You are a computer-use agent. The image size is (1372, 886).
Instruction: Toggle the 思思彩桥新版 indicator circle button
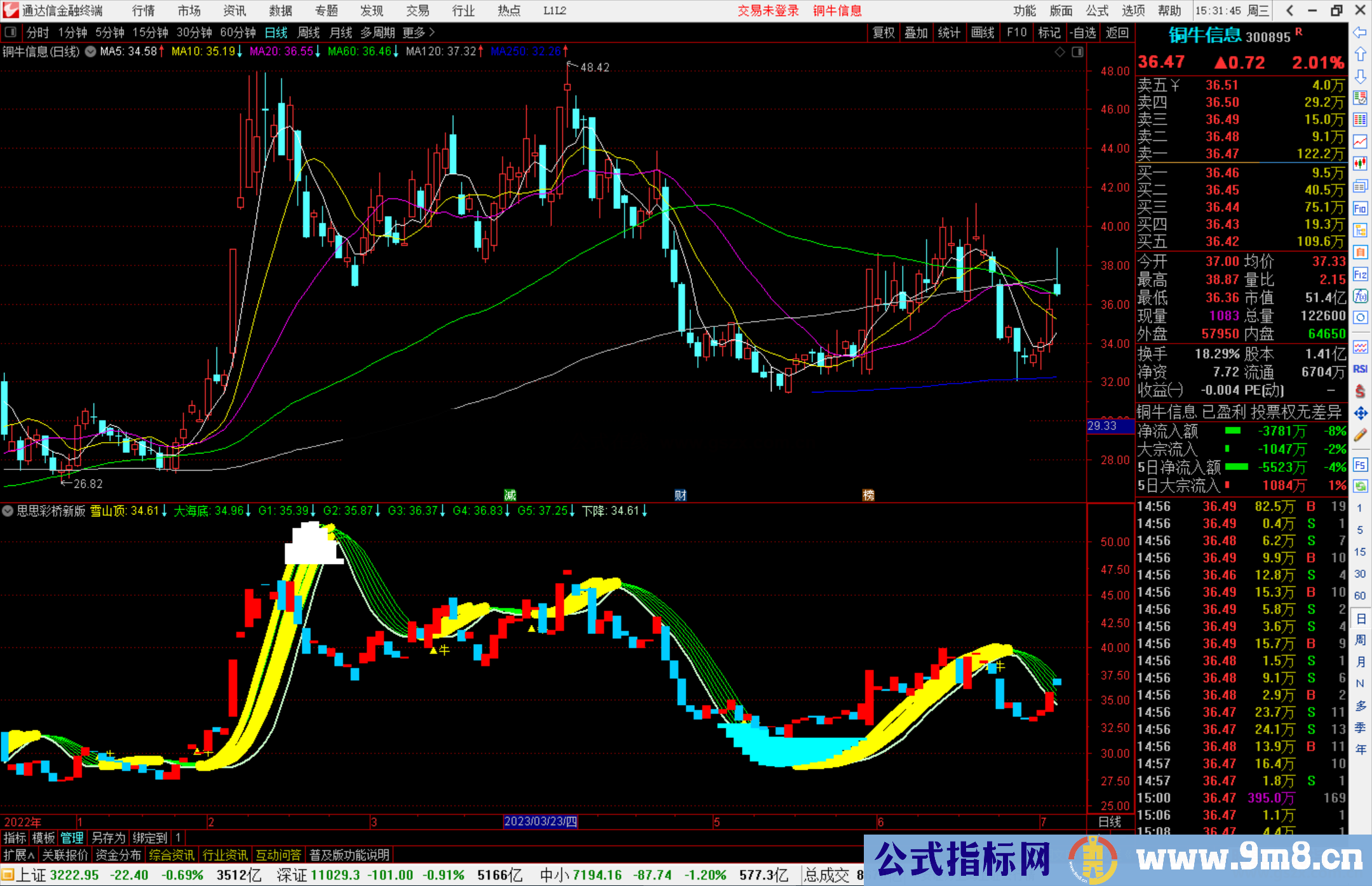pyautogui.click(x=8, y=511)
